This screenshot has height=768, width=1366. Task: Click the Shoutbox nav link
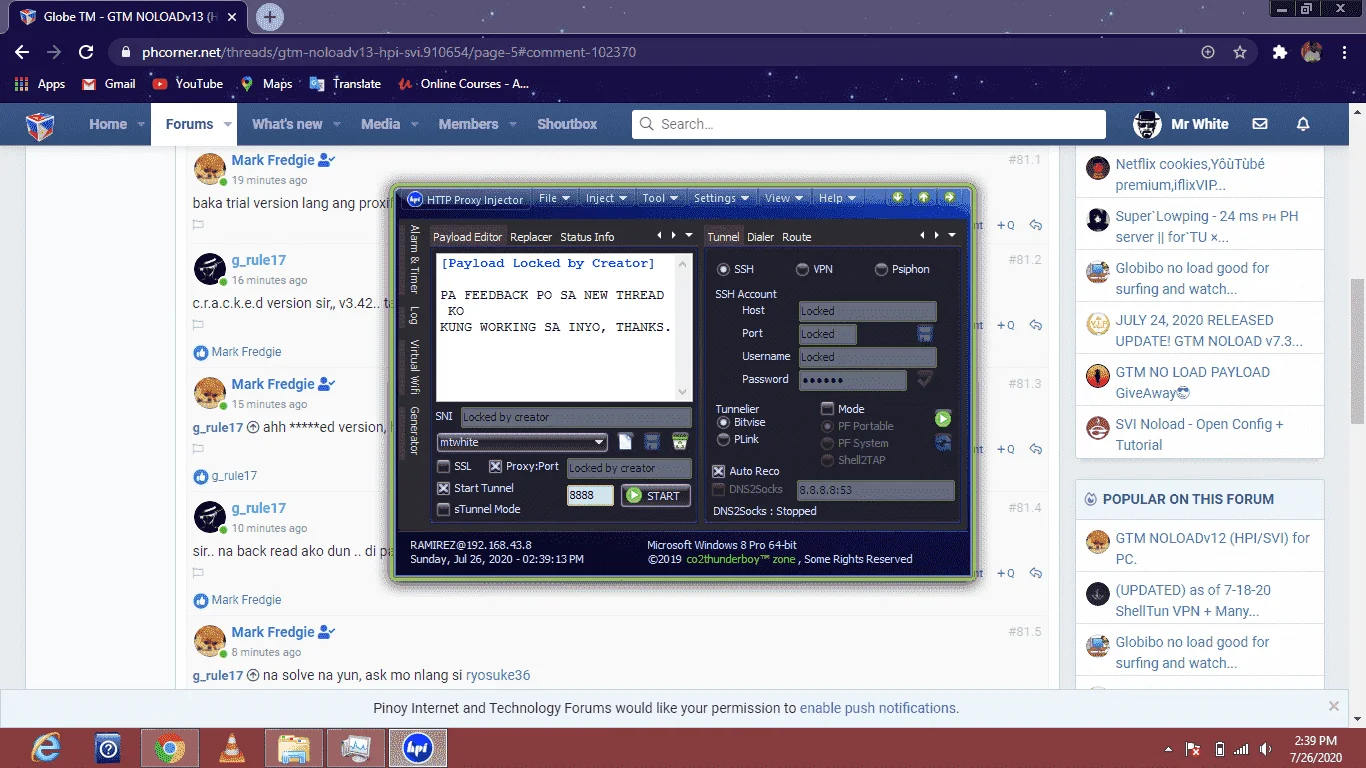click(567, 125)
